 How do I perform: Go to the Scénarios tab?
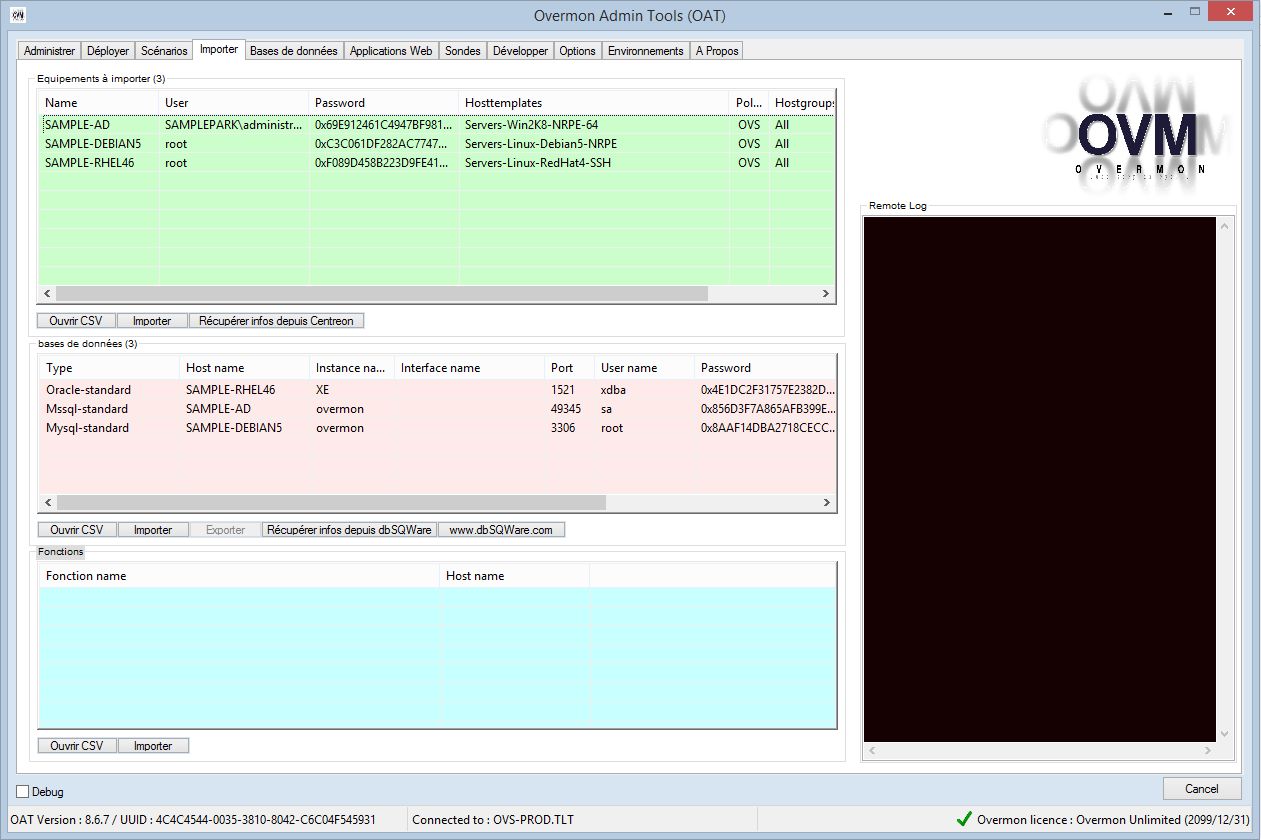click(x=164, y=51)
